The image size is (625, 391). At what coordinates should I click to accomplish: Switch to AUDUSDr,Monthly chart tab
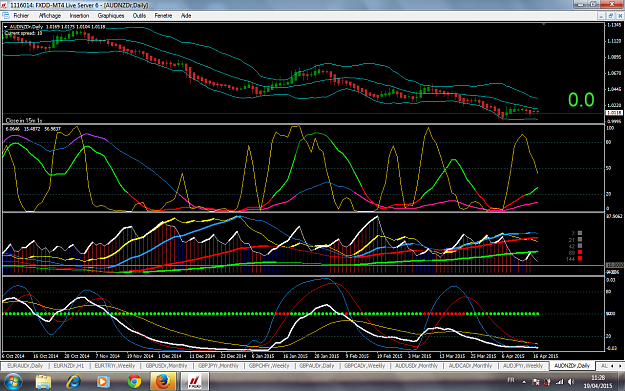click(x=416, y=365)
